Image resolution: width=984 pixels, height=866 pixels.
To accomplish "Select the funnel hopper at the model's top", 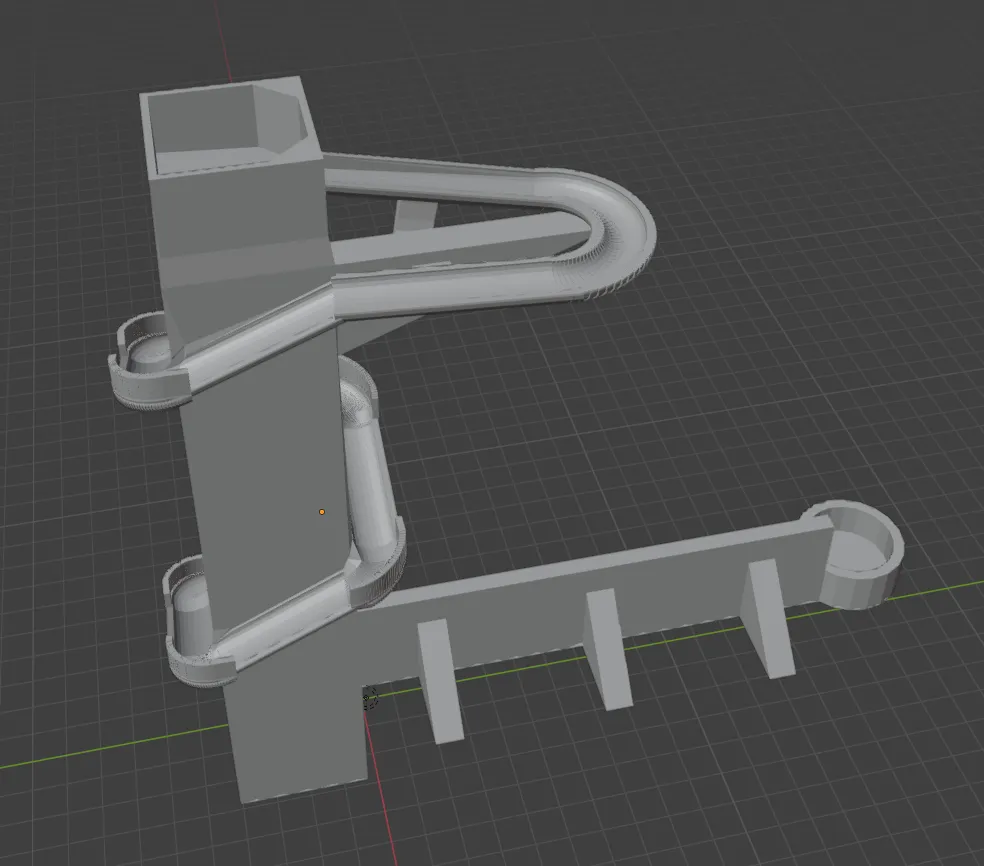I will [x=220, y=120].
